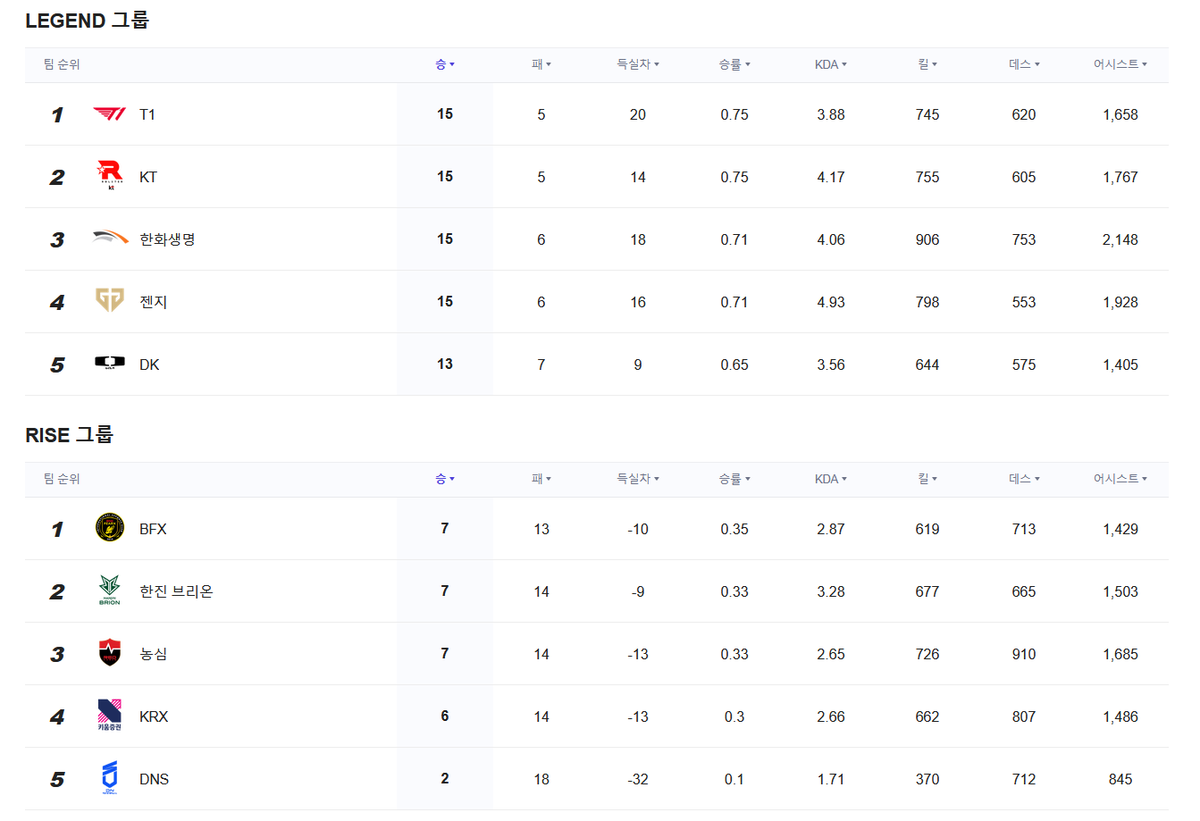Click the 젠지 team logo
This screenshot has height=821, width=1200.
tap(109, 301)
